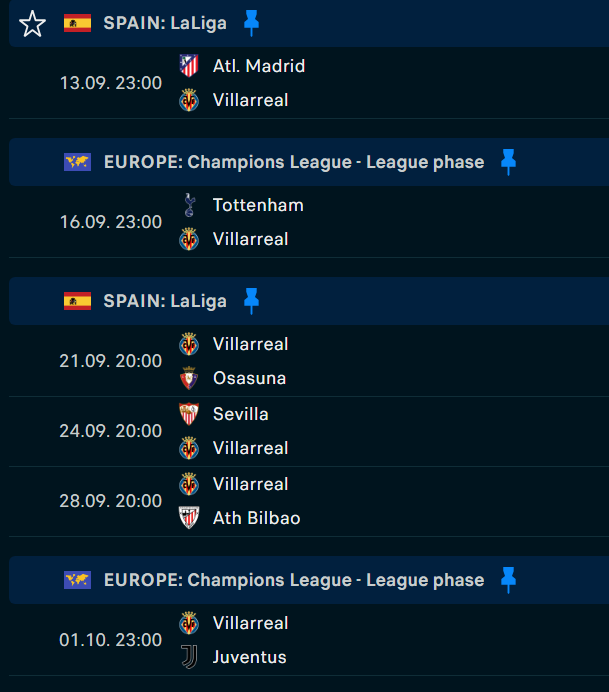Open the Villarreal vs Juventus match on 01.10.
Screen dimensions: 609x692
(x=309, y=640)
